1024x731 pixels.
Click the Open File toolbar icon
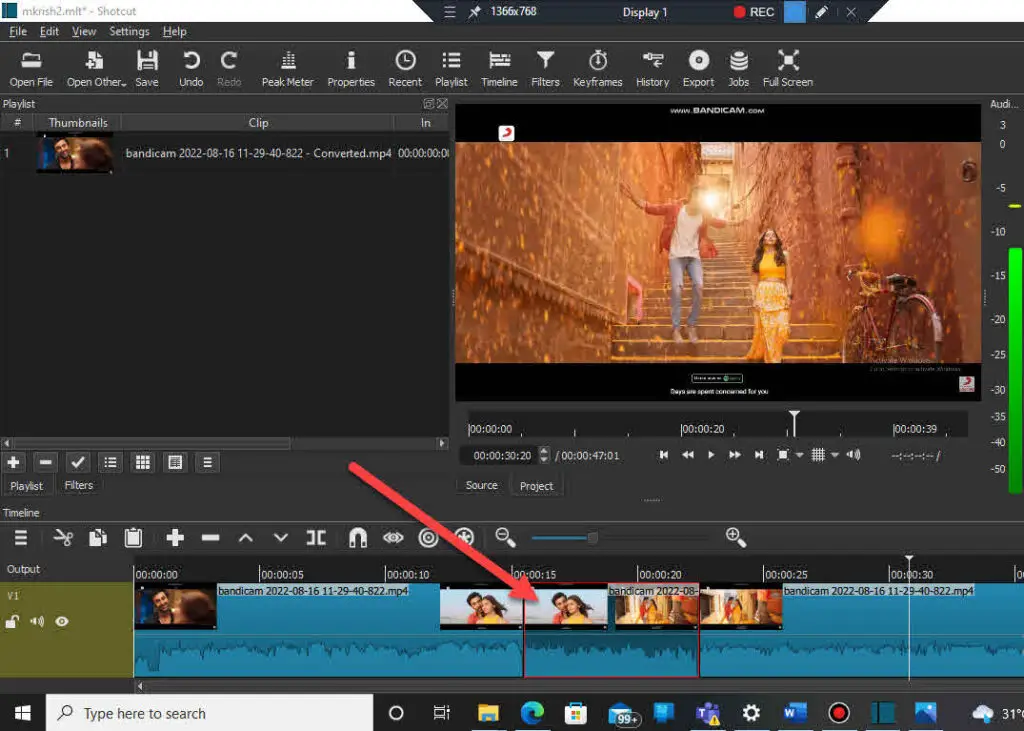point(31,69)
